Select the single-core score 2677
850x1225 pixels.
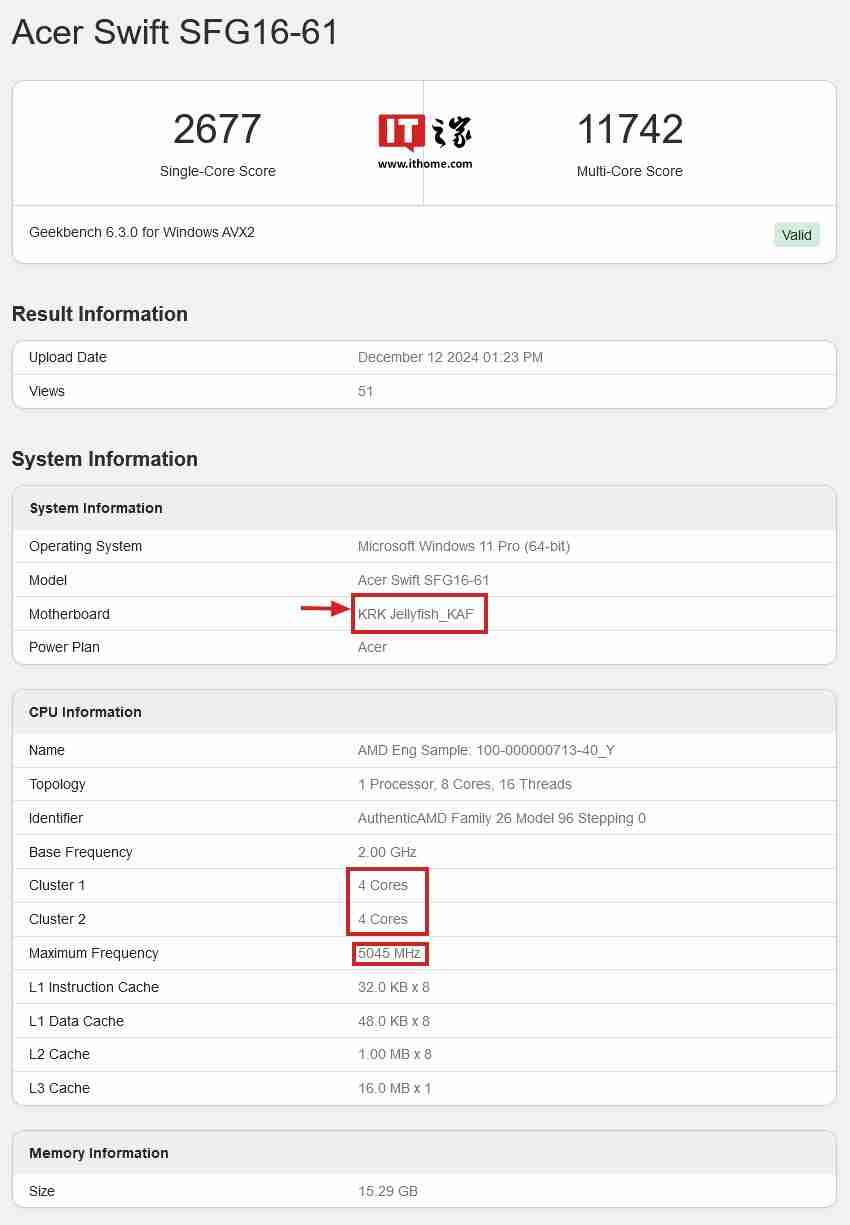pyautogui.click(x=217, y=130)
